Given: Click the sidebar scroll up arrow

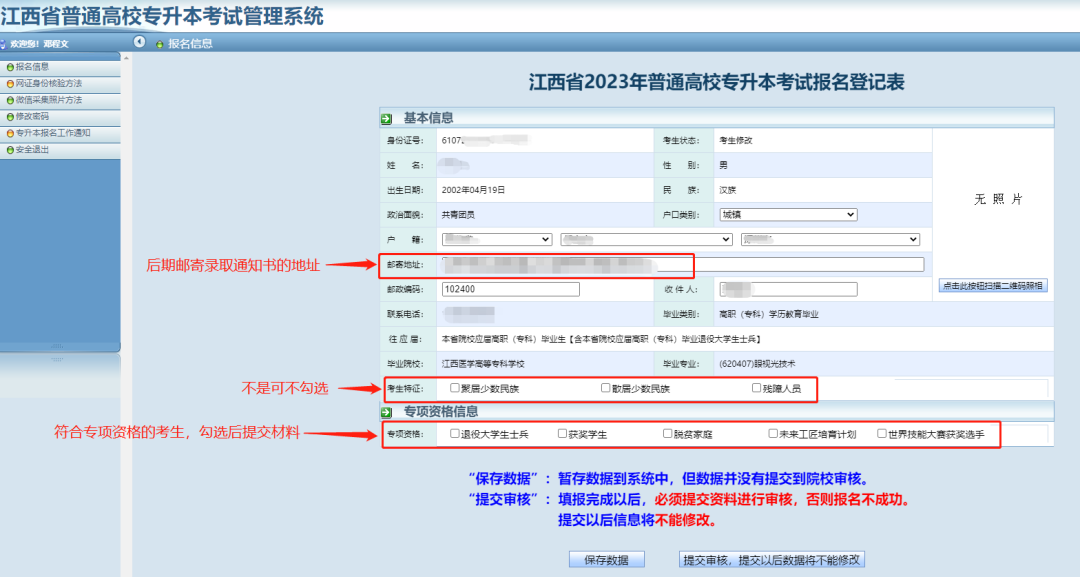Looking at the screenshot, I should click(126, 58).
